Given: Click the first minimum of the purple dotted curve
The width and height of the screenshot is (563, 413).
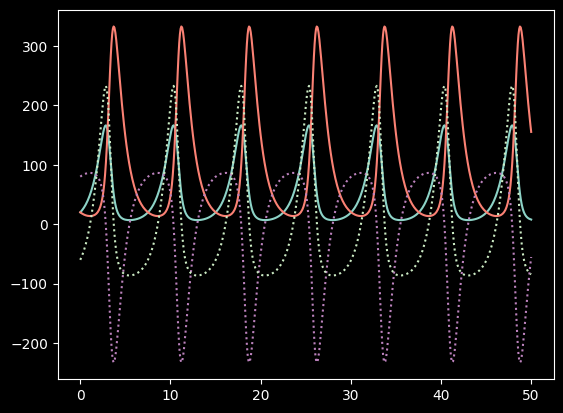Looking at the screenshot, I should pos(113,361).
